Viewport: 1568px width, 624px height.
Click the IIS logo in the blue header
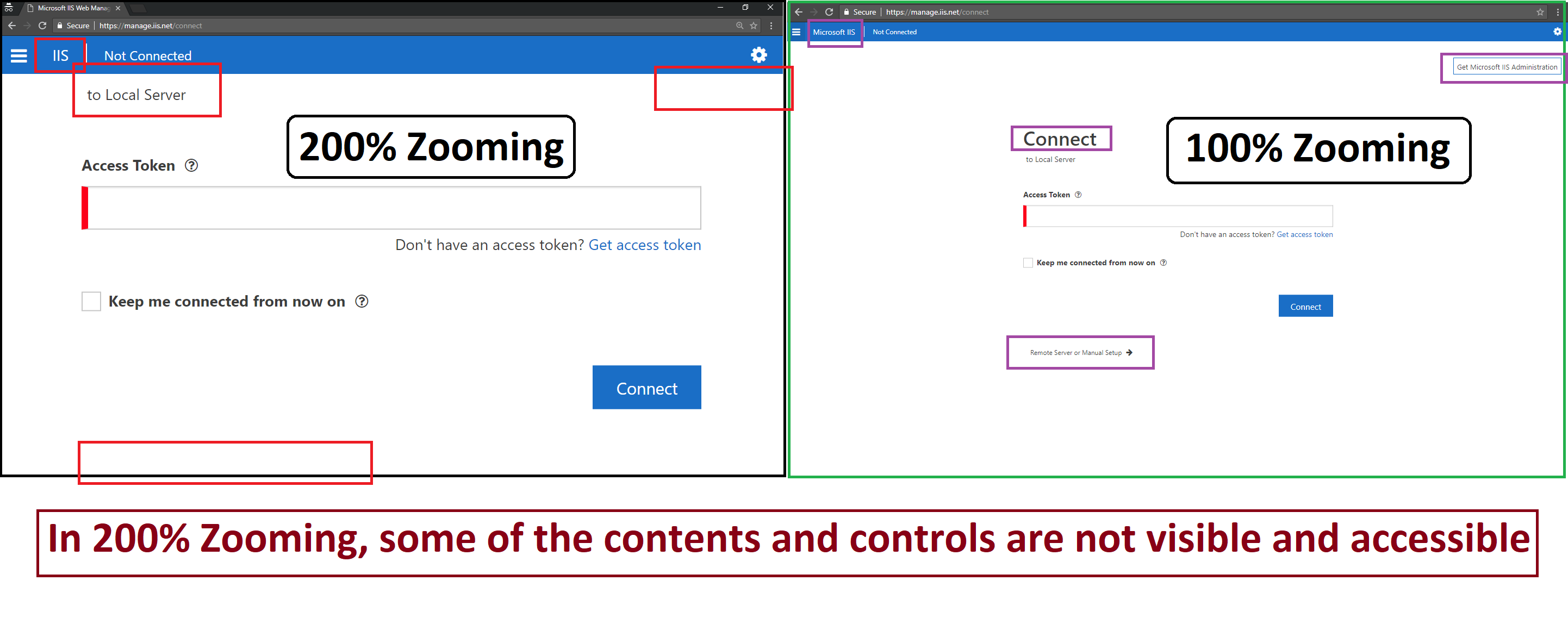(x=59, y=55)
